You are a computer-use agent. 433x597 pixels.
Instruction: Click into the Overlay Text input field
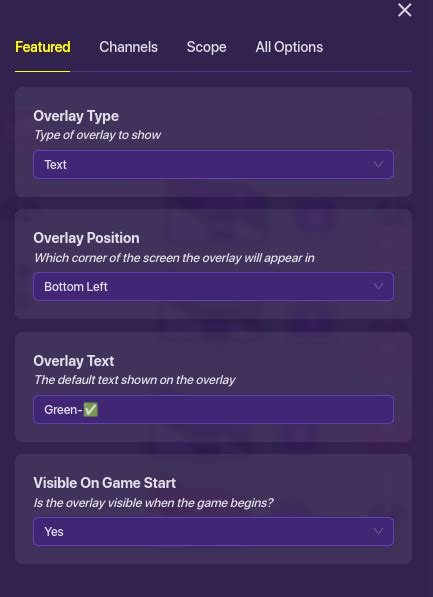coord(213,409)
